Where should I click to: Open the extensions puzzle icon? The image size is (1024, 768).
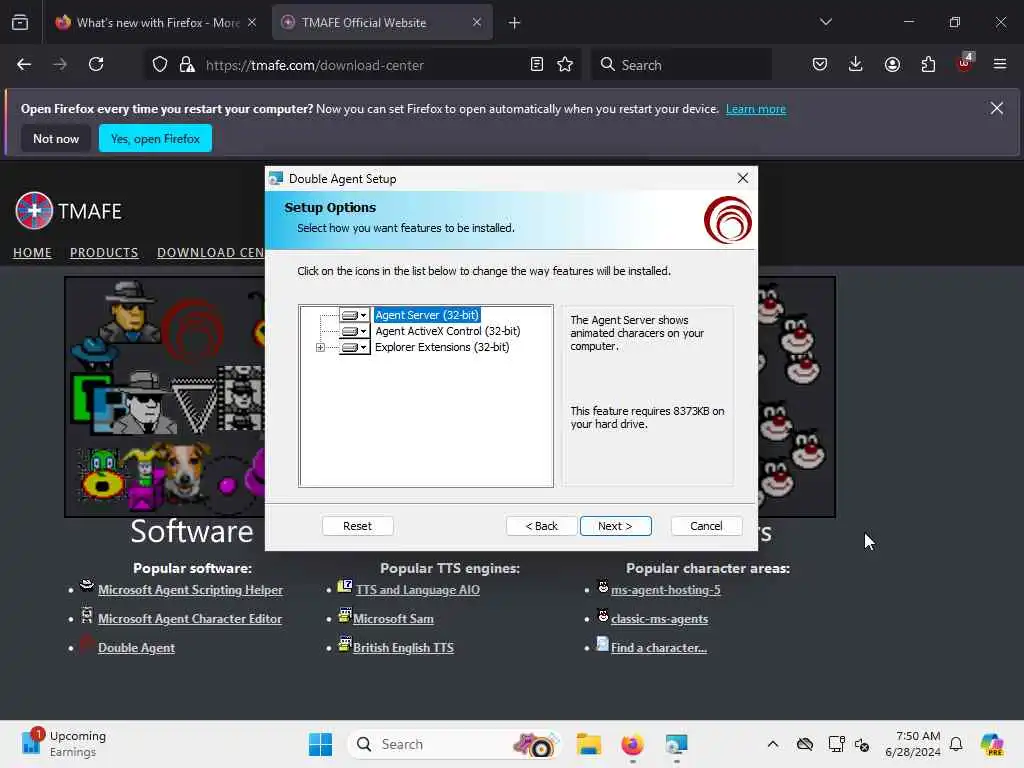(928, 65)
